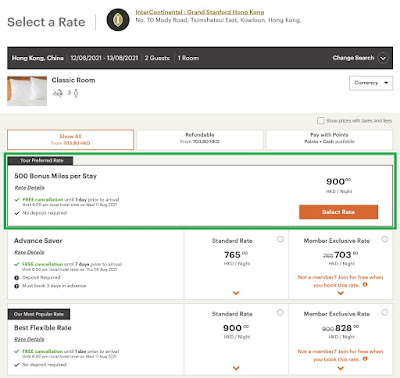Open the Currency dropdown
Image resolution: width=400 pixels, height=378 pixels.
click(x=371, y=83)
